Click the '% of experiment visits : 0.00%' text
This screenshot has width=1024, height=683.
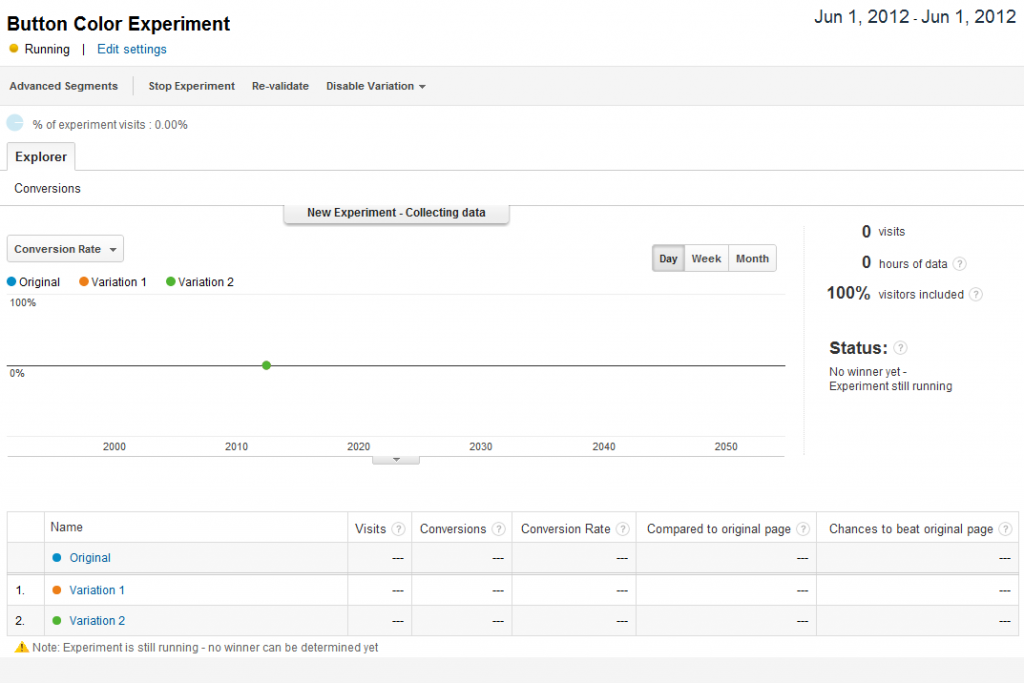(x=110, y=125)
